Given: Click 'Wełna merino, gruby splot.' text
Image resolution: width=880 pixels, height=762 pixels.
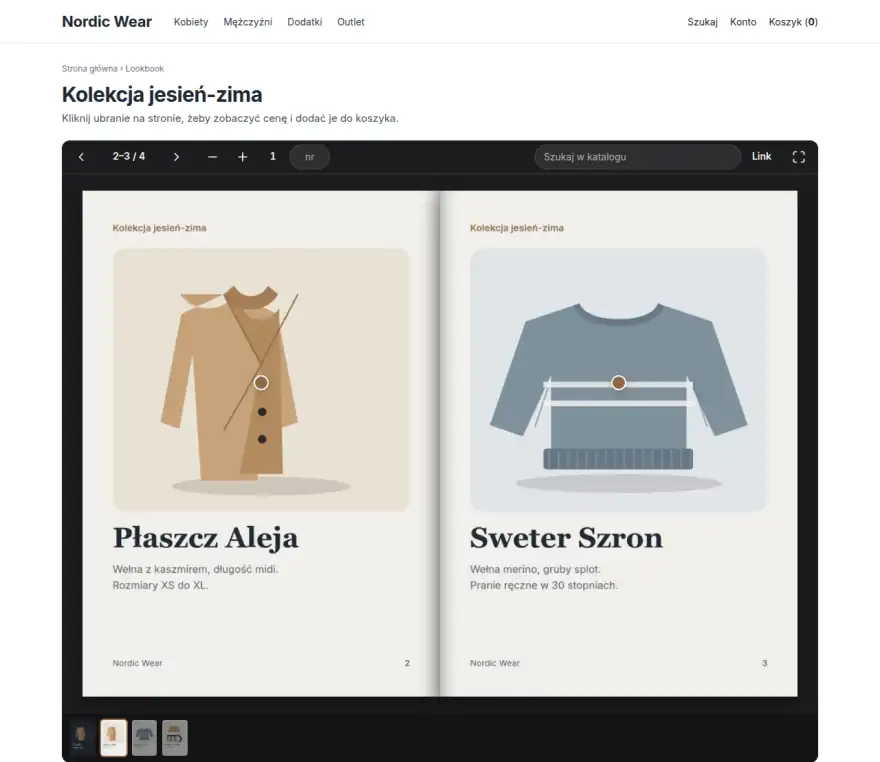Looking at the screenshot, I should tap(535, 569).
